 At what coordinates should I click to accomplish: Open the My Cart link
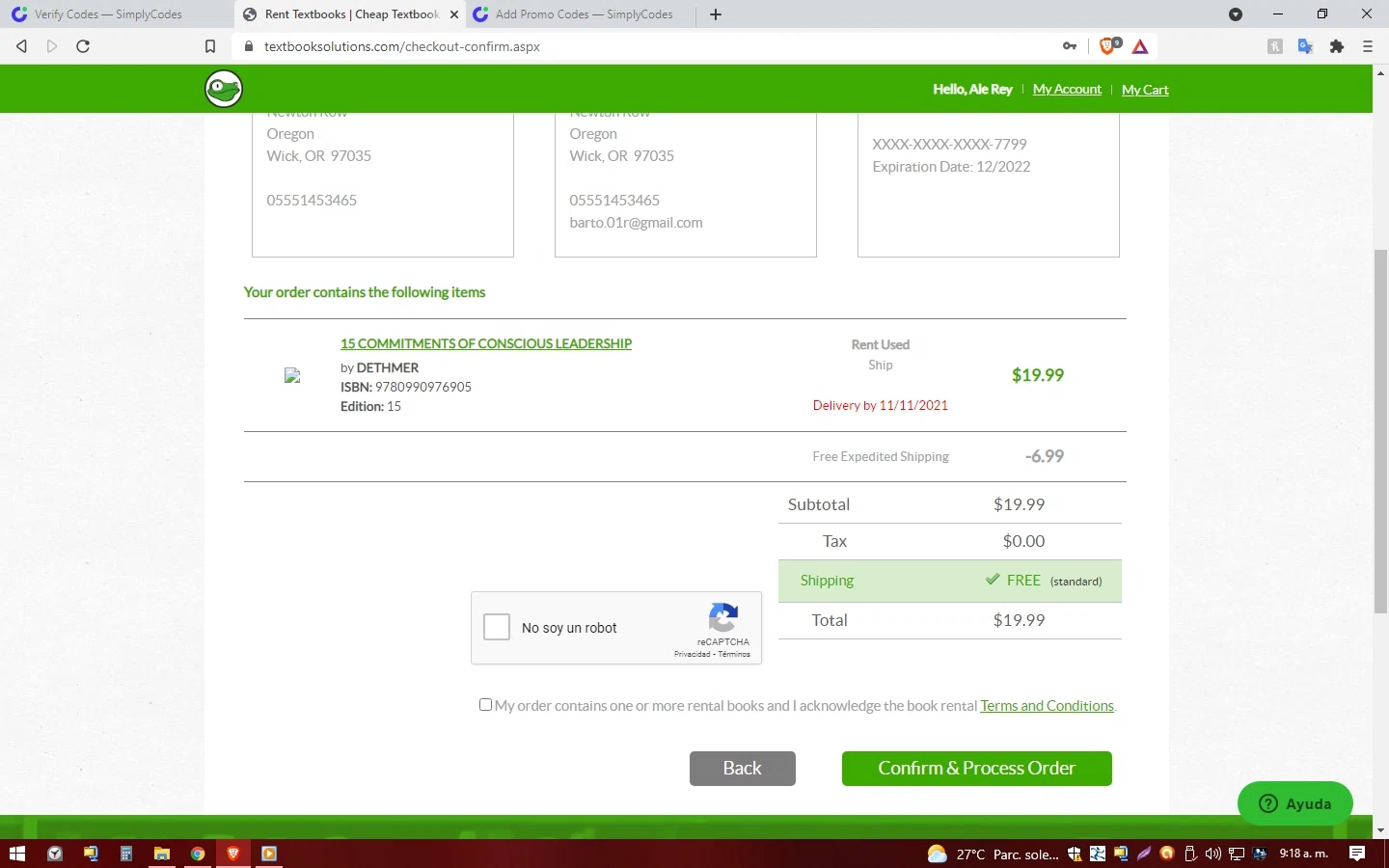pyautogui.click(x=1145, y=90)
